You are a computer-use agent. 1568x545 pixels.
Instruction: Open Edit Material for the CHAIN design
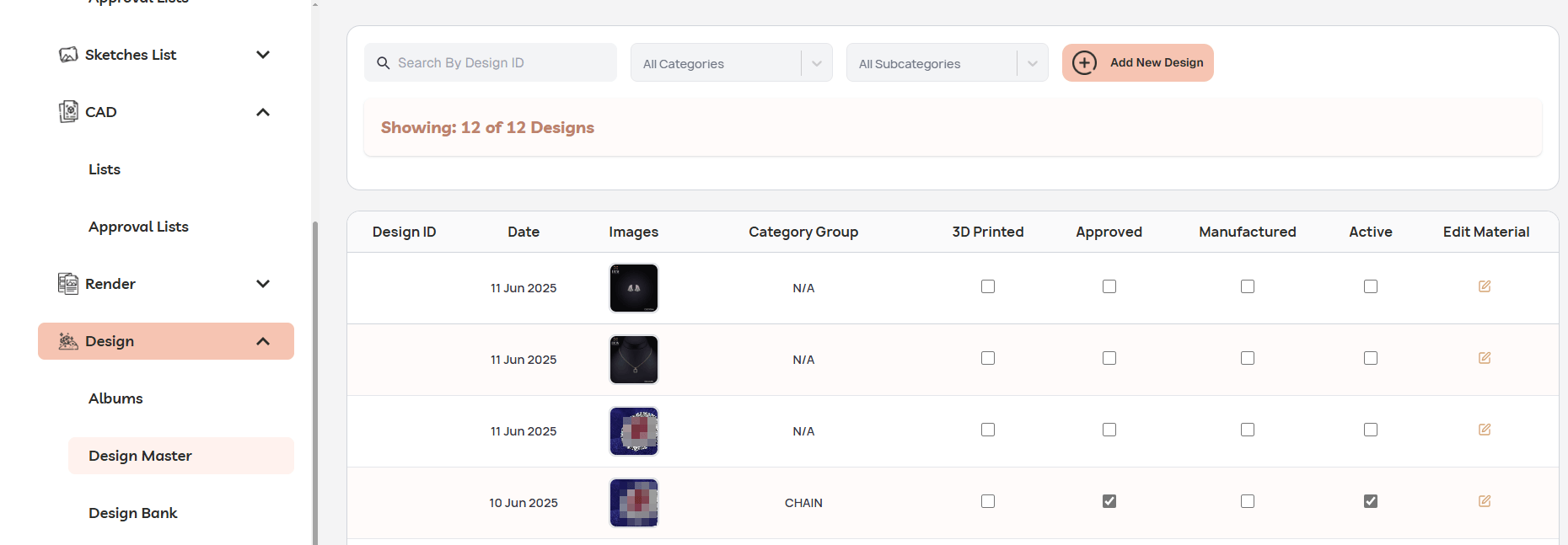[x=1485, y=500]
